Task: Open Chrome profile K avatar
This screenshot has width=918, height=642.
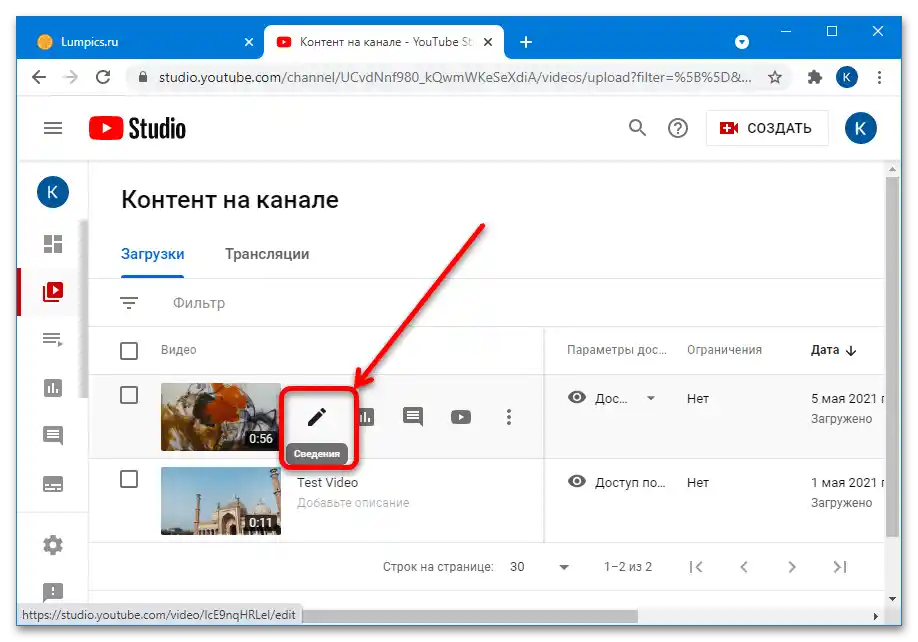Action: pyautogui.click(x=847, y=77)
